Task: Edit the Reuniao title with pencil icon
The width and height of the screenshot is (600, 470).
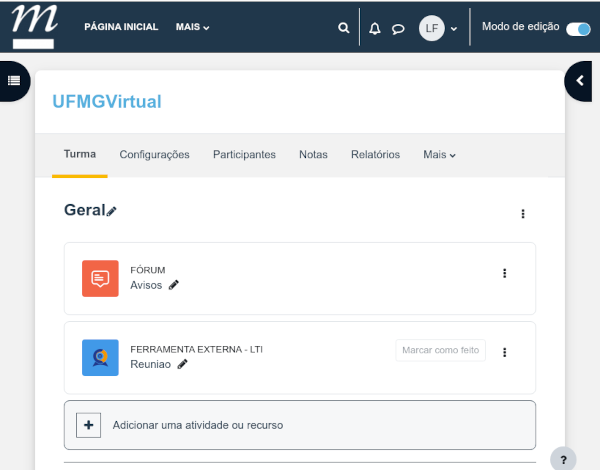Action: [182, 365]
